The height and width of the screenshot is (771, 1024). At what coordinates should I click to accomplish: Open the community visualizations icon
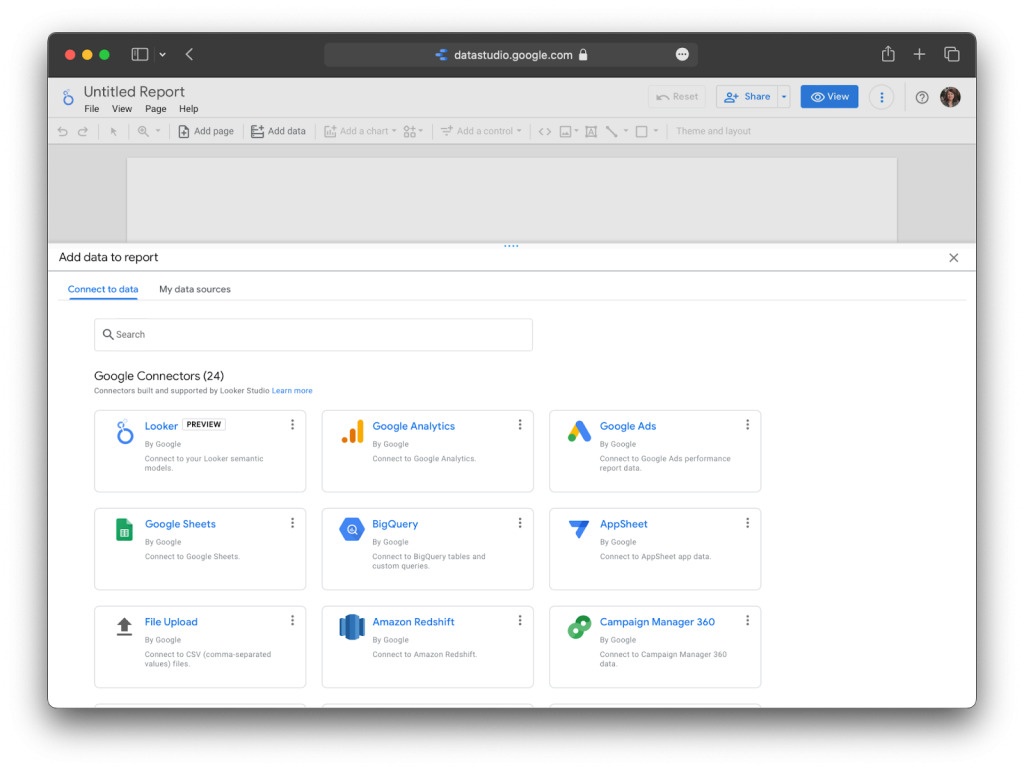click(x=409, y=131)
